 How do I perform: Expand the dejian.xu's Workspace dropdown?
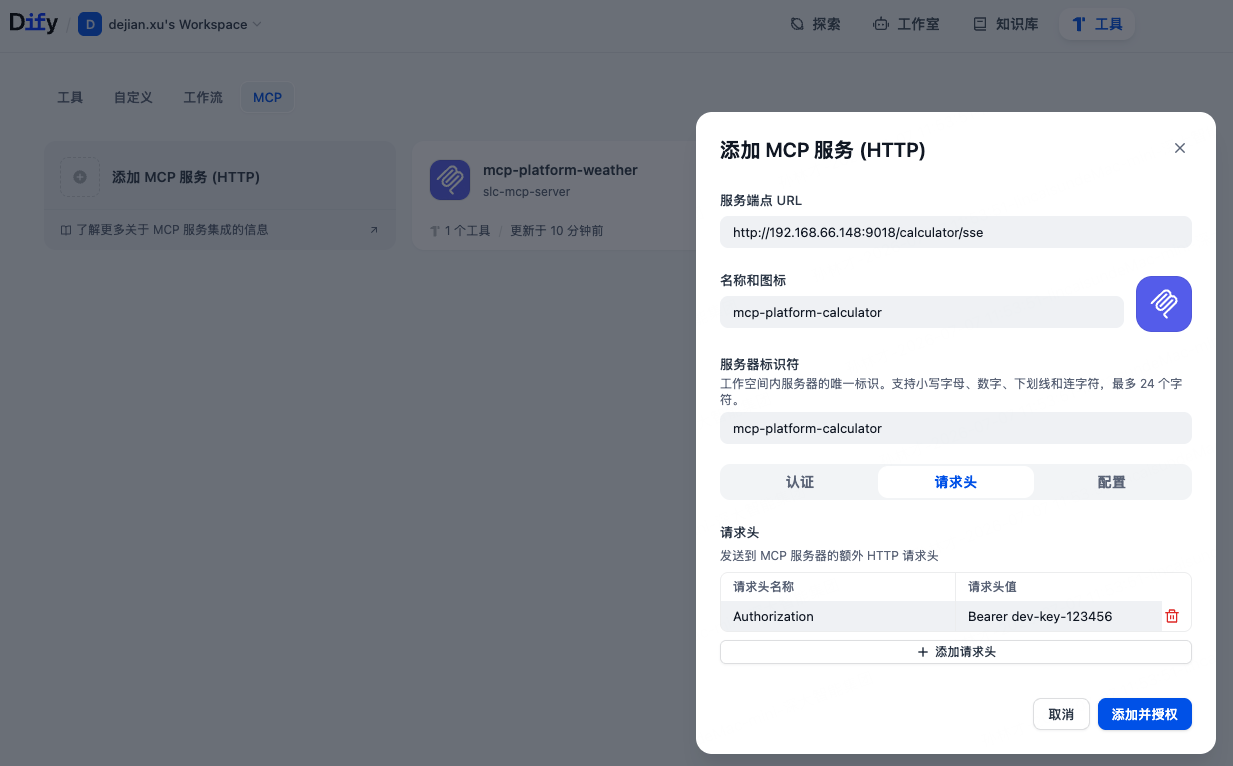(185, 24)
